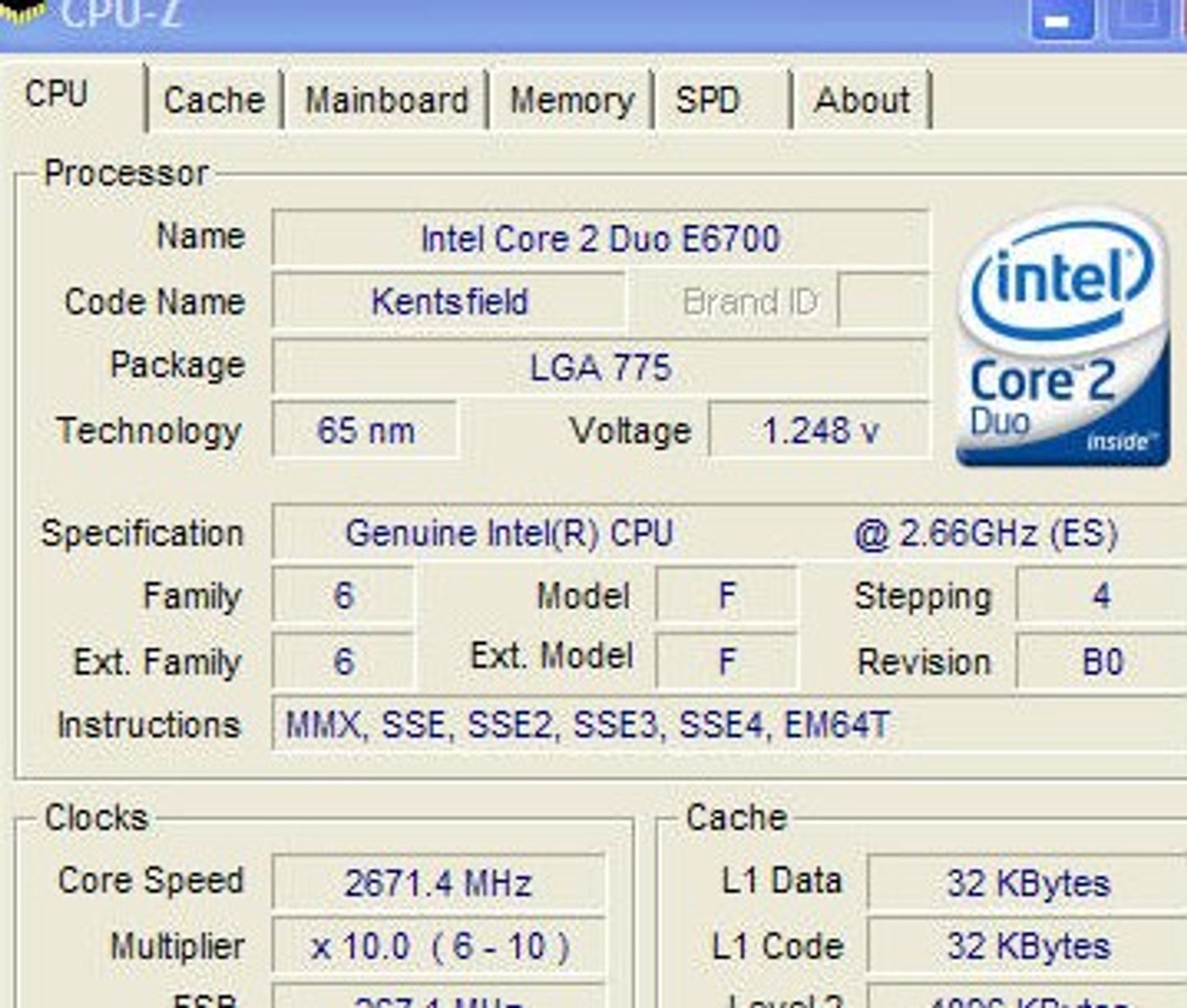1187x1008 pixels.
Task: Click the Processor group label
Action: point(126,174)
